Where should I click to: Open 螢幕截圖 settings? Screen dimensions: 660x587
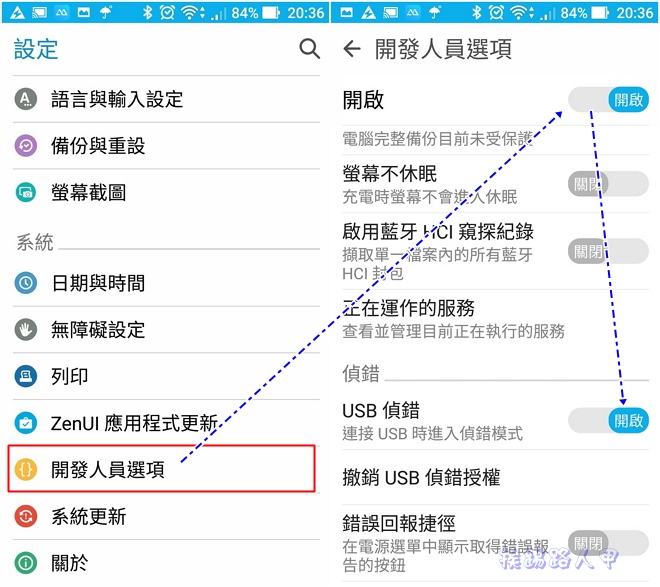click(166, 192)
